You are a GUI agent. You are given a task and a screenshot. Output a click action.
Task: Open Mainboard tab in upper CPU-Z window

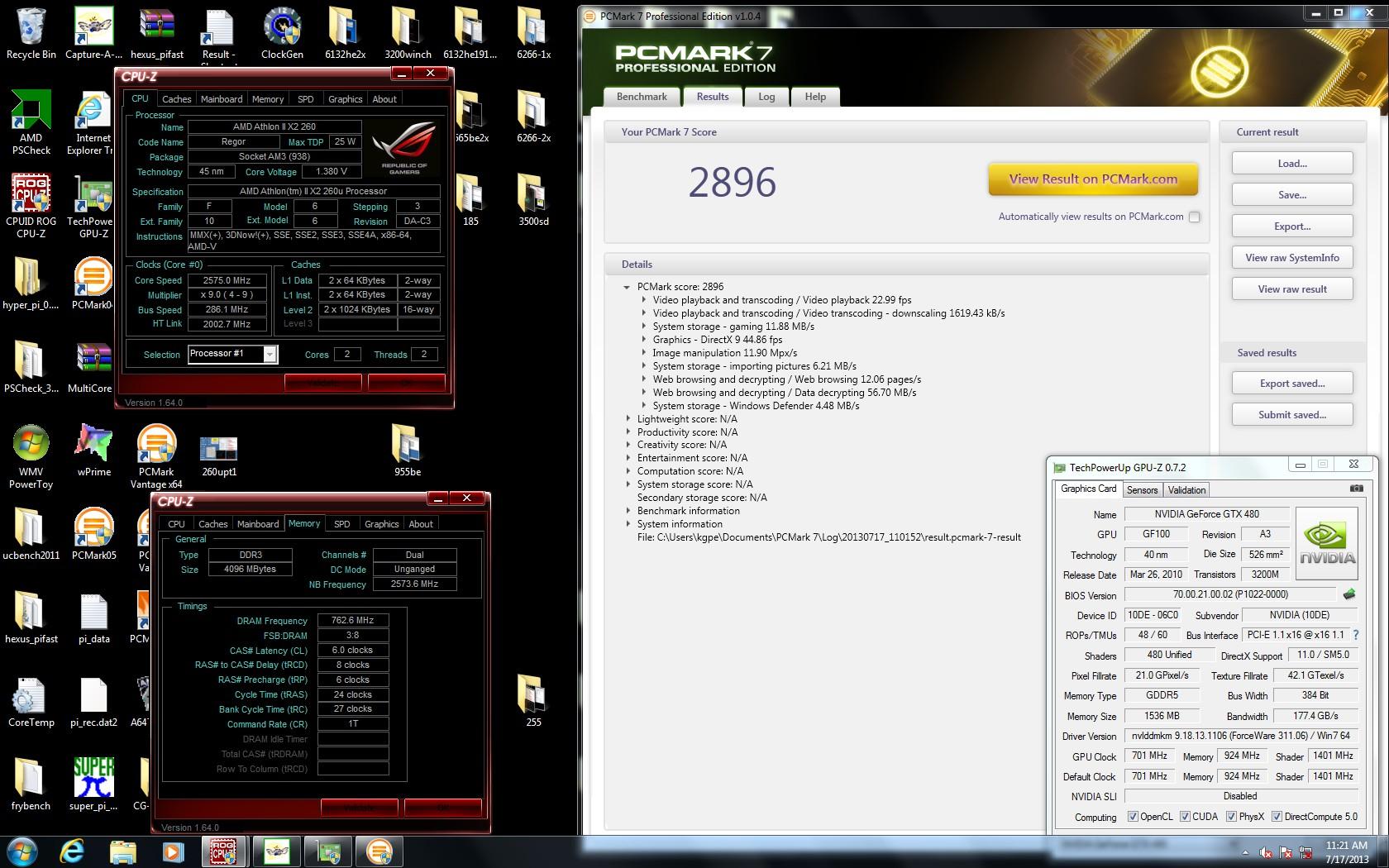[x=222, y=99]
